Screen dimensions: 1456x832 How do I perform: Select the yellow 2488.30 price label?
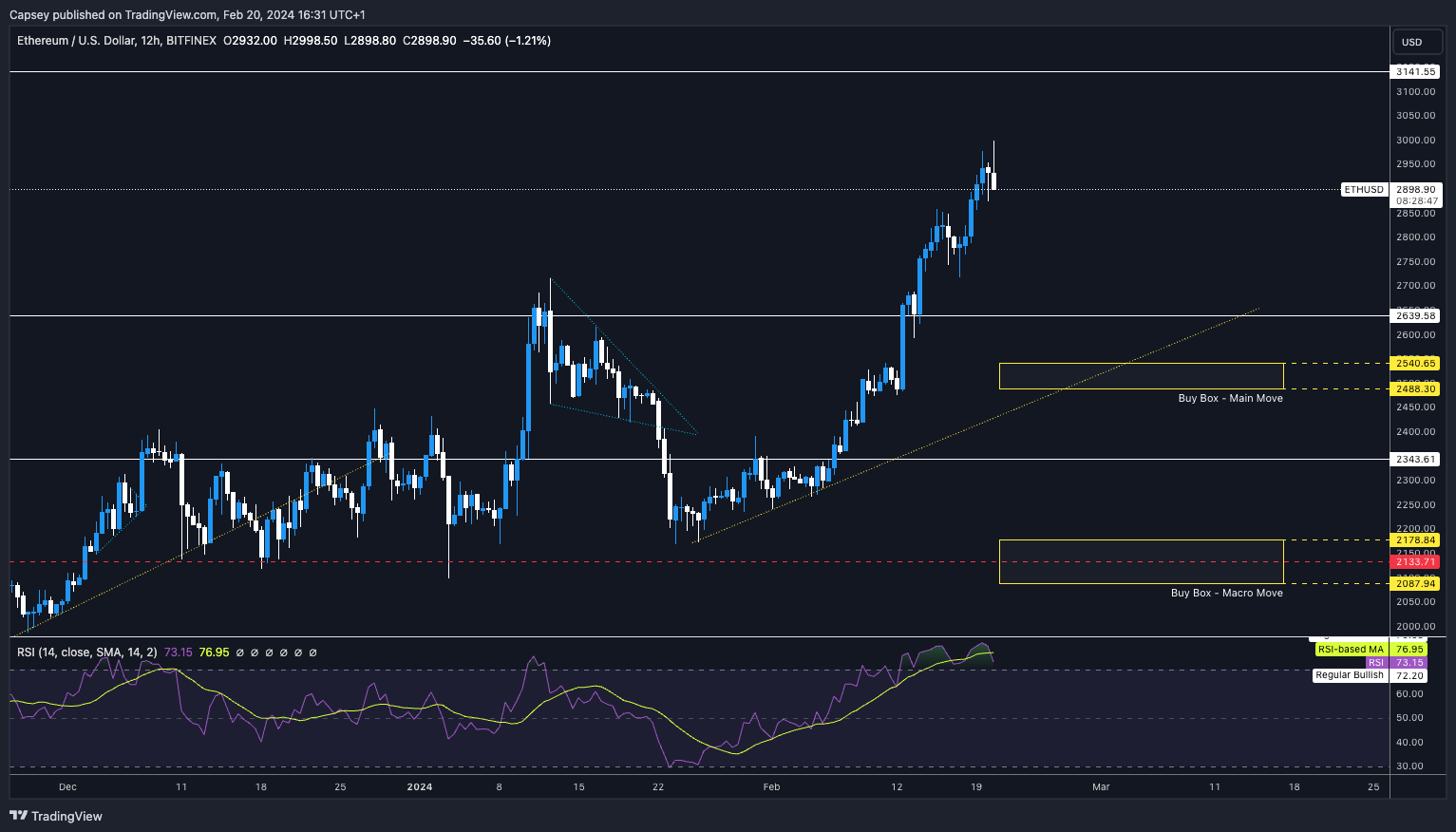[x=1415, y=388]
